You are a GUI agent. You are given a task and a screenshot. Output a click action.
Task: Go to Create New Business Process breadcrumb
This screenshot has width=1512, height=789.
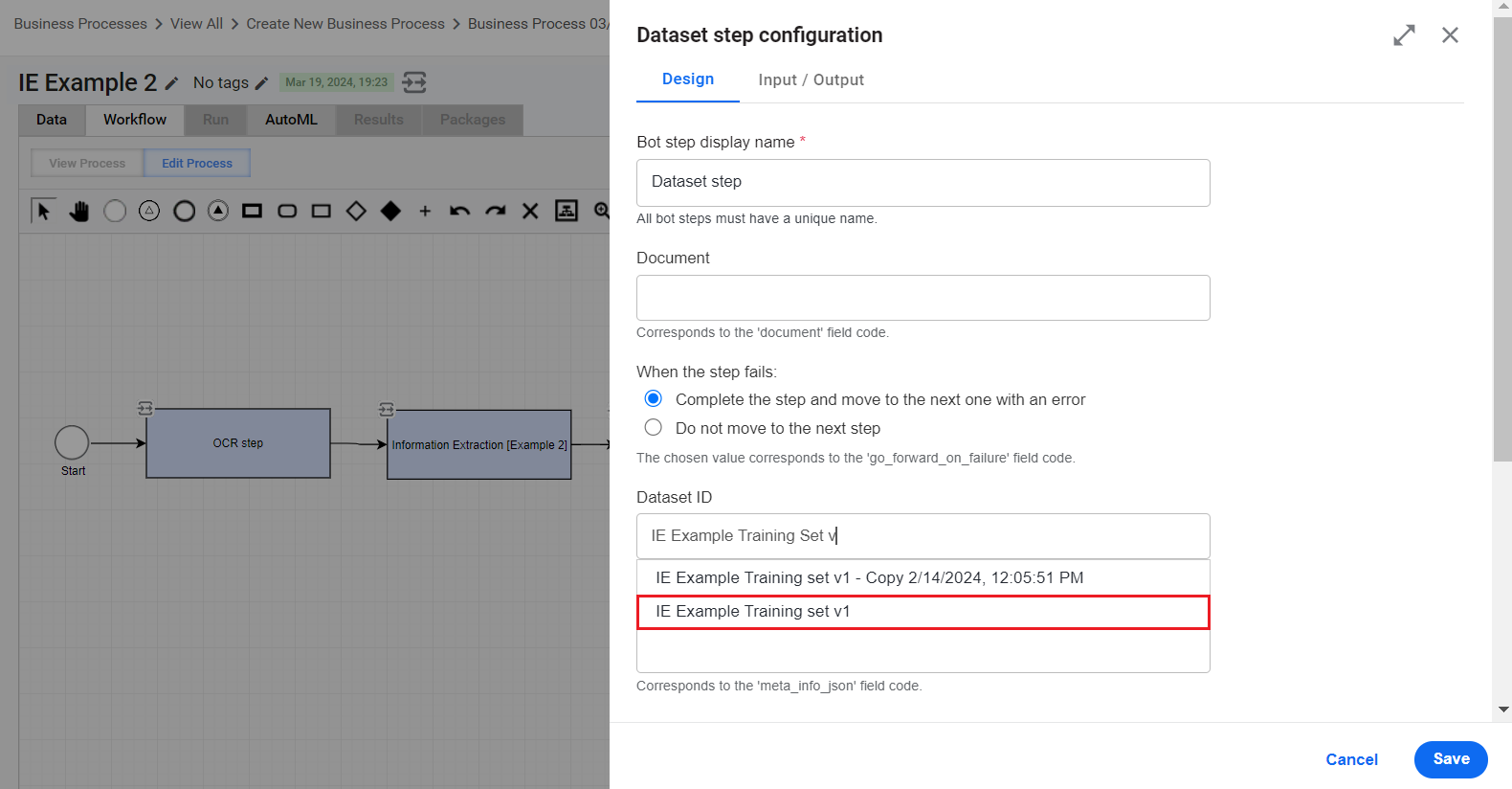345,24
